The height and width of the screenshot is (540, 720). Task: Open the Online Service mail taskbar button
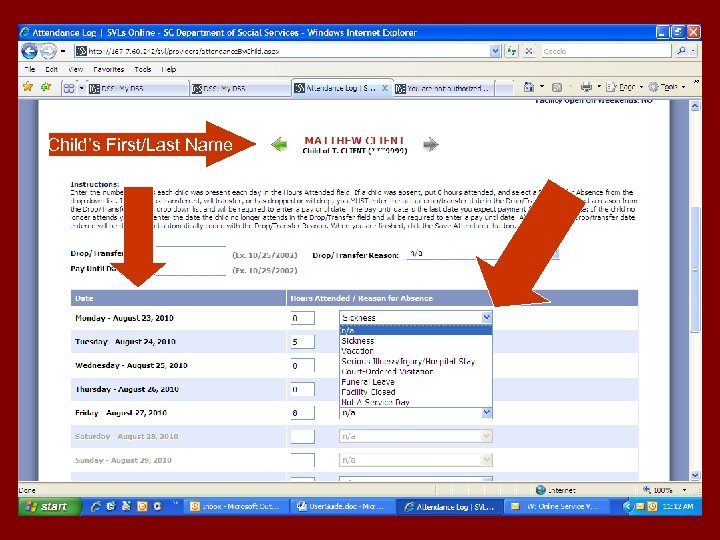[555, 506]
